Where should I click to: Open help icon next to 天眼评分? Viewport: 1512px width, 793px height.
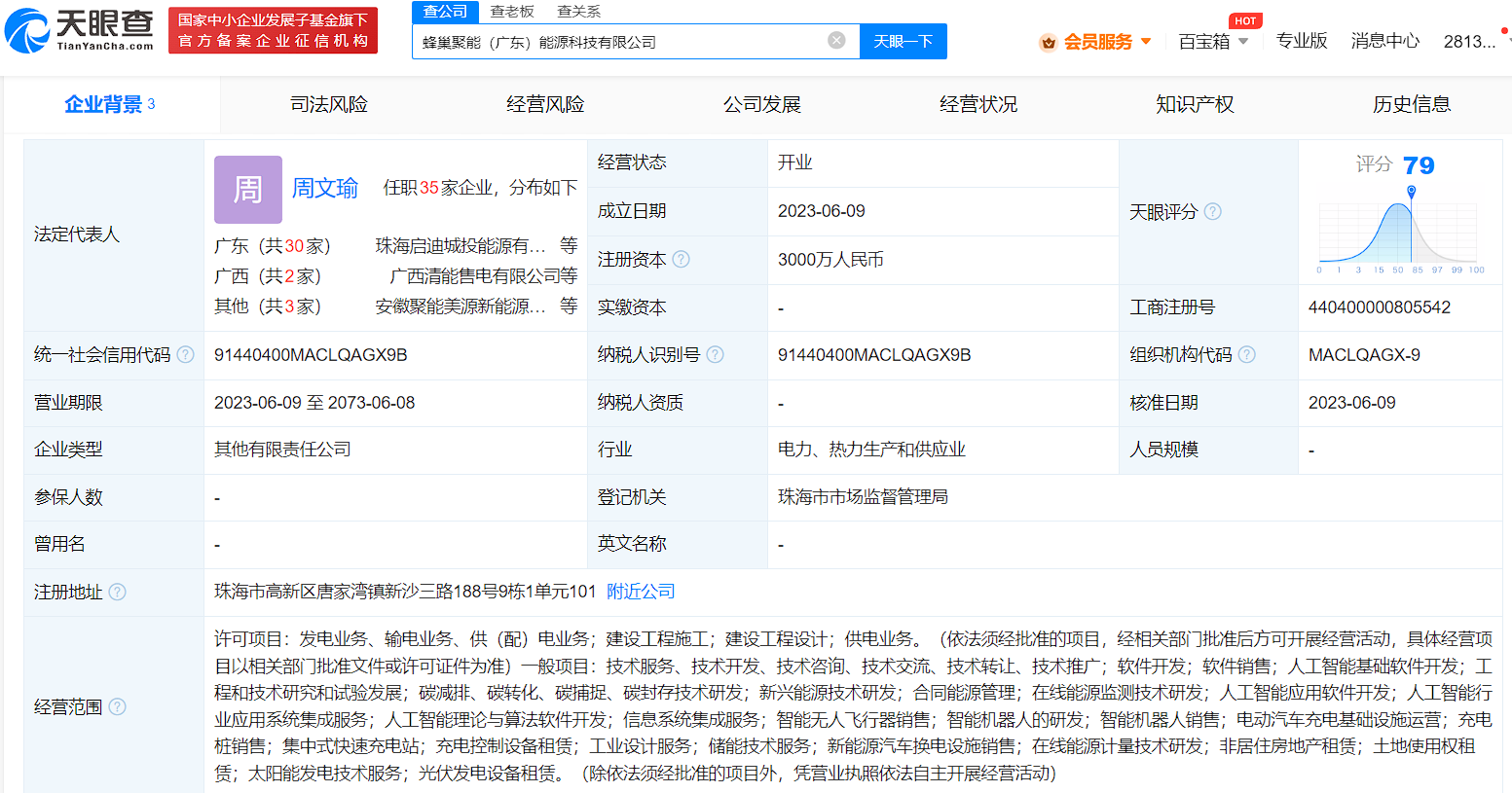[1212, 211]
